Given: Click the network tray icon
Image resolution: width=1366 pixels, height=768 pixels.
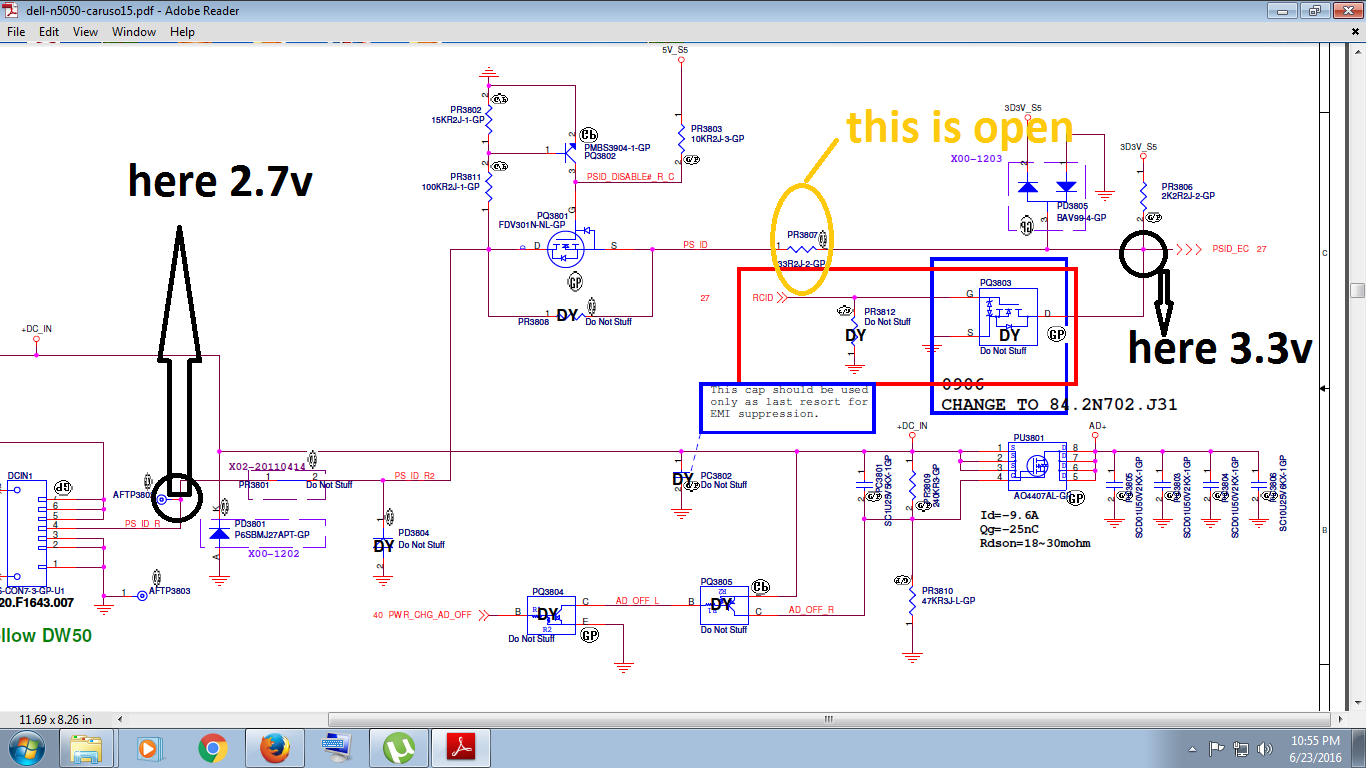Looking at the screenshot, I should pos(1241,748).
